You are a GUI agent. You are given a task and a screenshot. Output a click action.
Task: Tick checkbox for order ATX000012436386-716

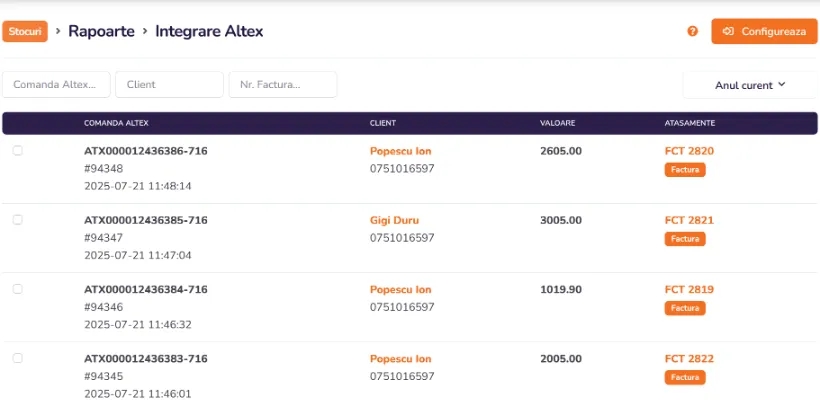[x=17, y=151]
